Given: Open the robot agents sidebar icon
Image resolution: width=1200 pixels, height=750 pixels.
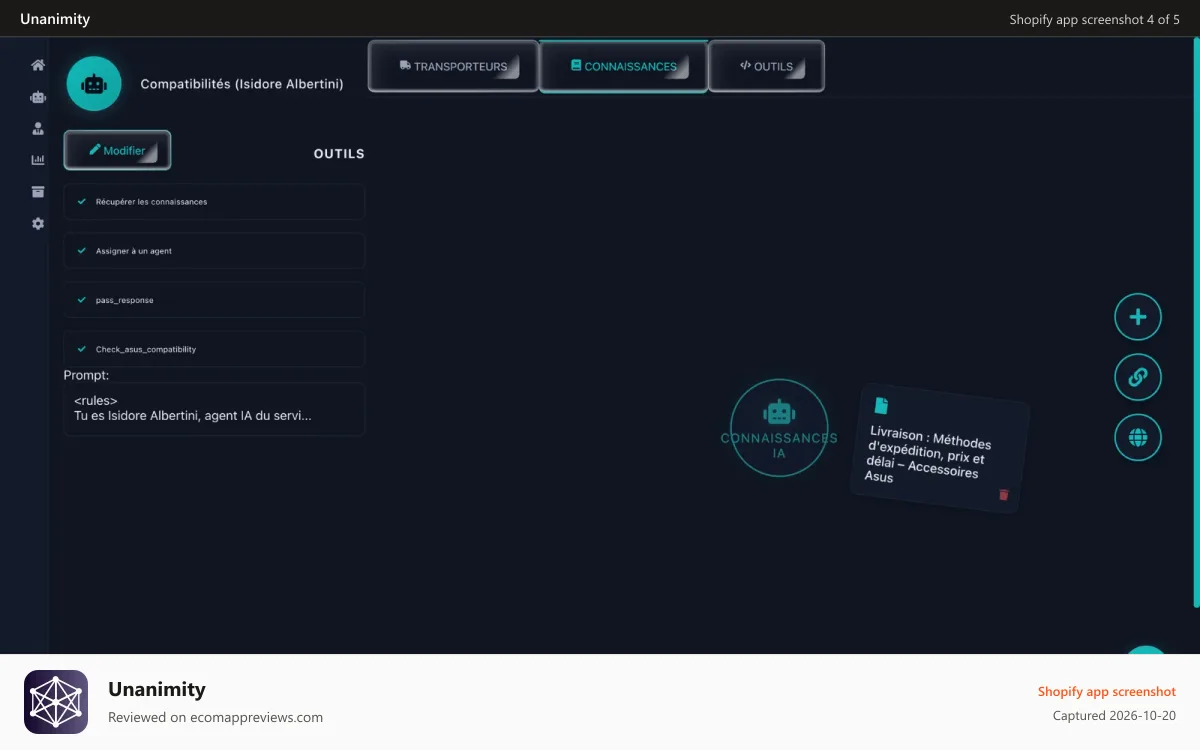Looking at the screenshot, I should click(x=38, y=97).
